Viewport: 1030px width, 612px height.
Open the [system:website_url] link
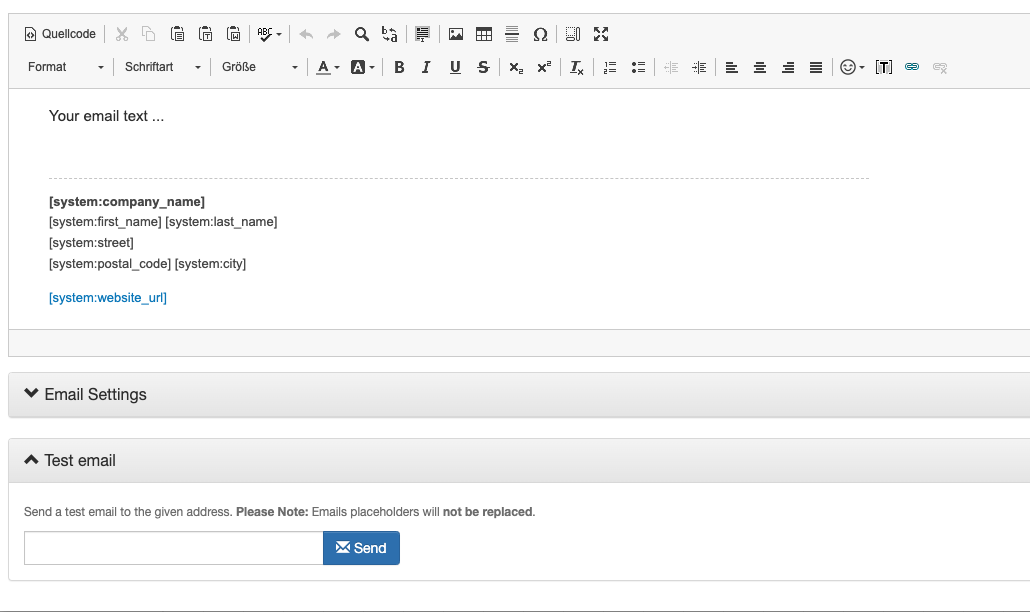pos(108,298)
